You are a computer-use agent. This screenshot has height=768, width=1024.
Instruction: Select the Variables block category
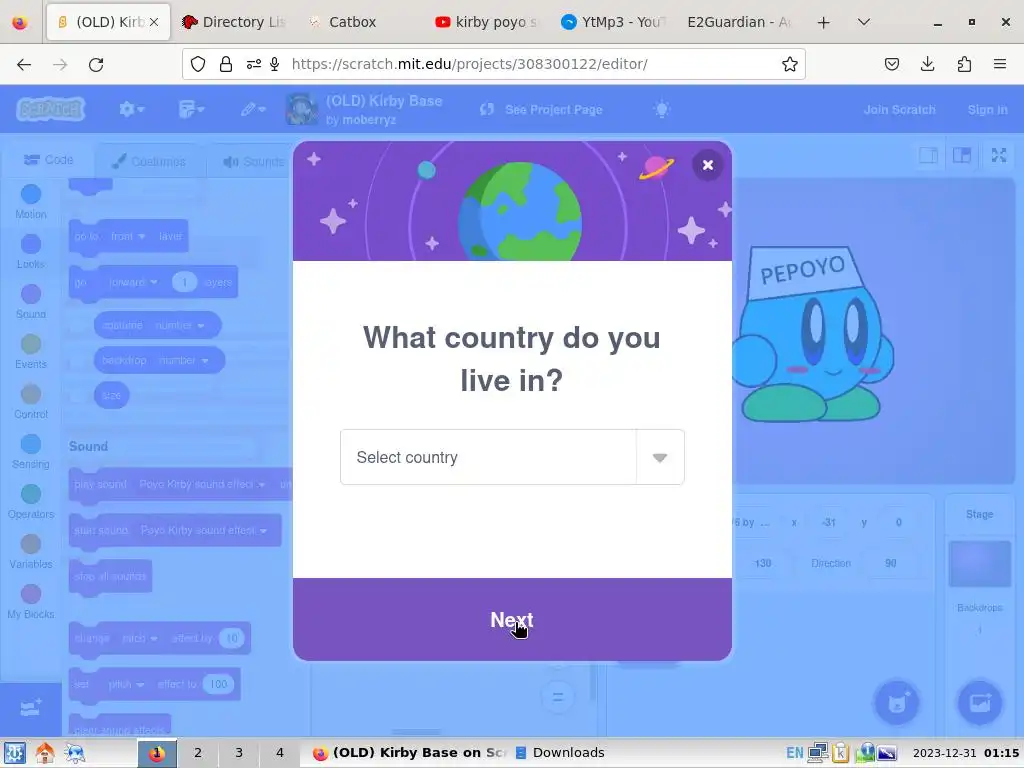31,552
